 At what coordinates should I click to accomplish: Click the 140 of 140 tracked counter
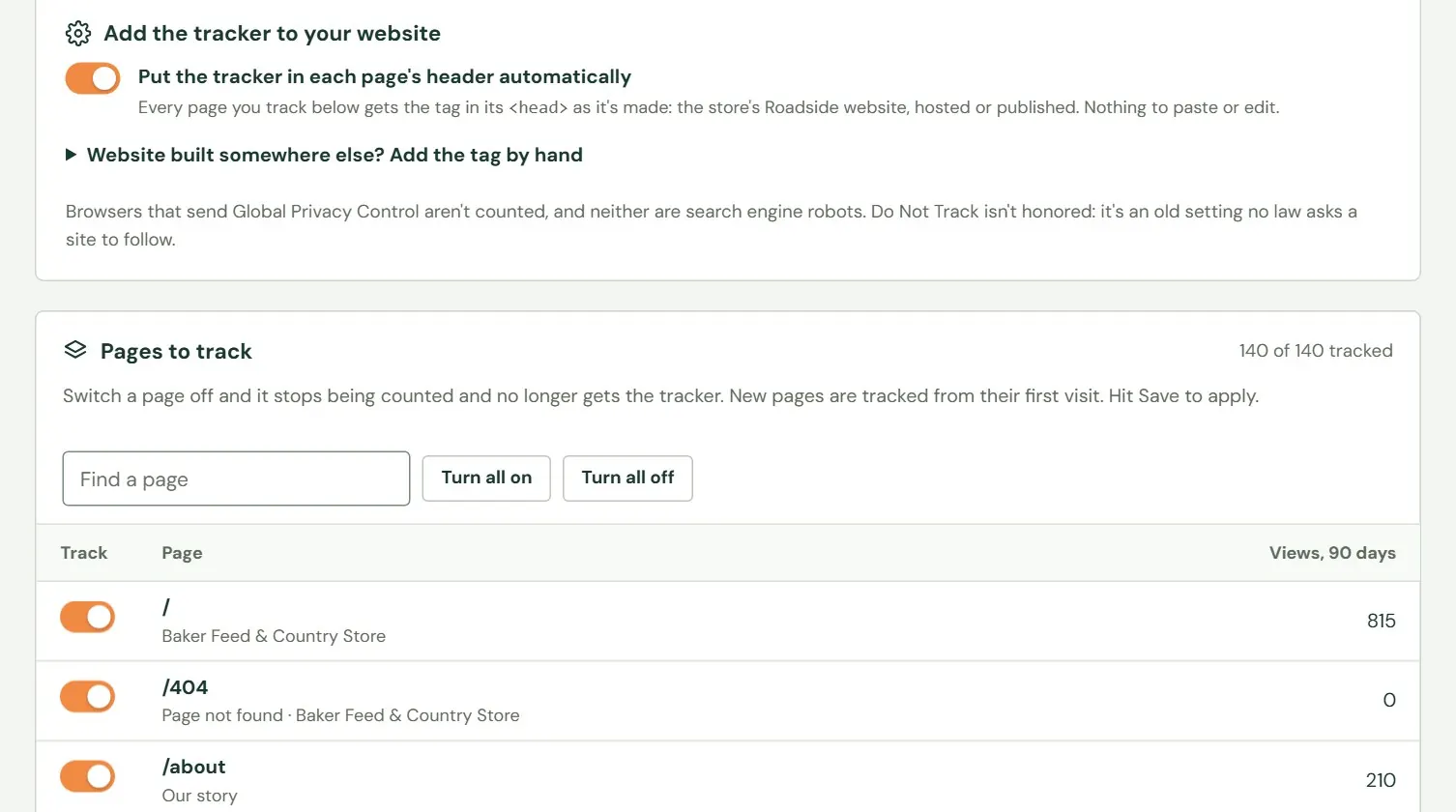pos(1316,351)
